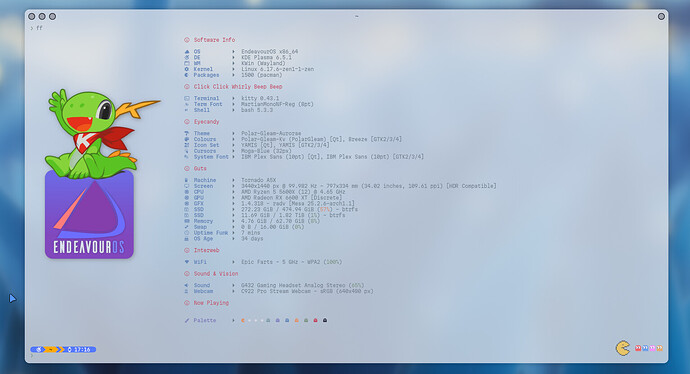
Task: Click the speaker icon beside the Sound label
Action: coord(187,285)
